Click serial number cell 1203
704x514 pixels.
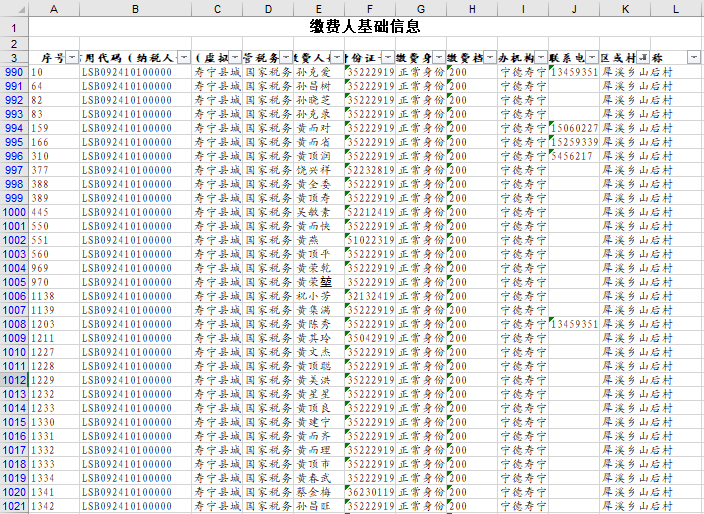[x=54, y=324]
